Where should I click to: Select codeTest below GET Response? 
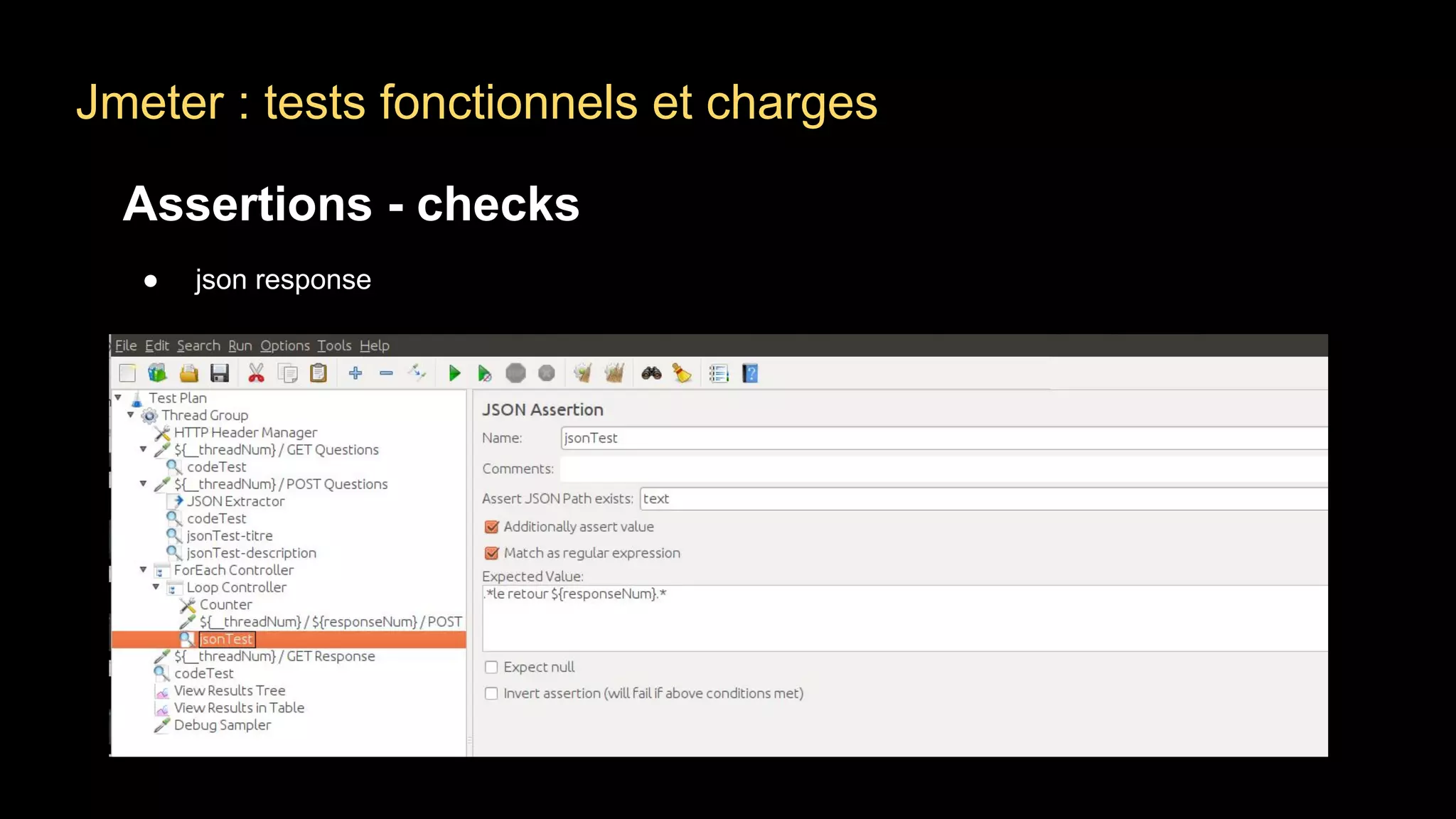[203, 673]
